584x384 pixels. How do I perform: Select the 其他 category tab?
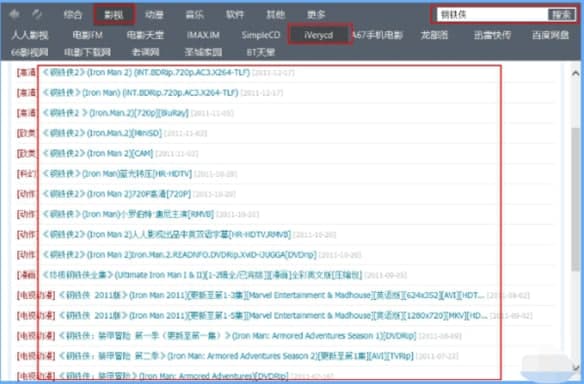click(x=276, y=15)
